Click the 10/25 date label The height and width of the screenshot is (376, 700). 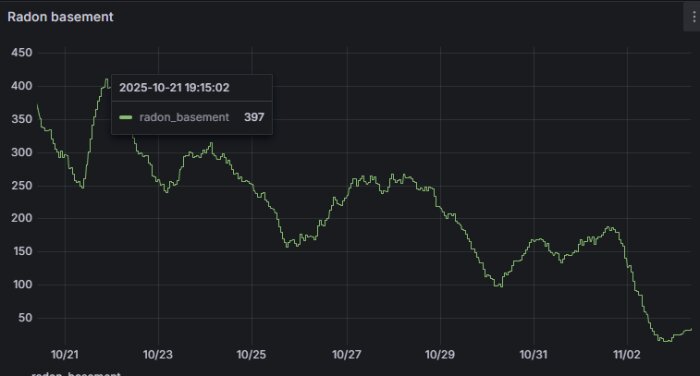251,355
